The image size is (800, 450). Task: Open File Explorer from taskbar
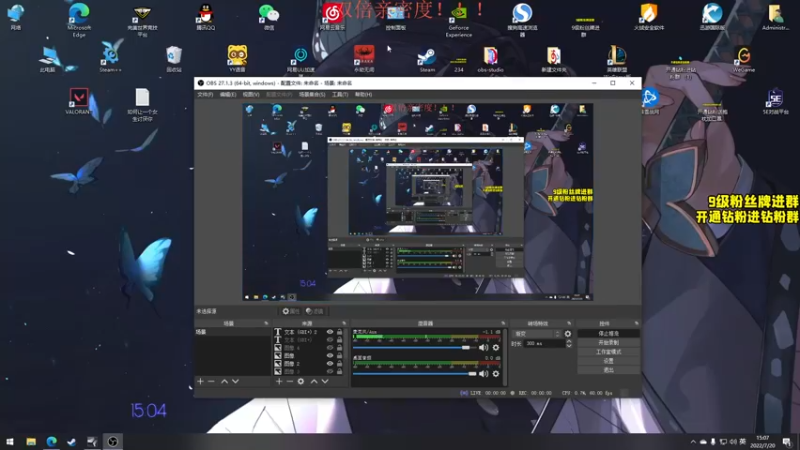pyautogui.click(x=31, y=441)
